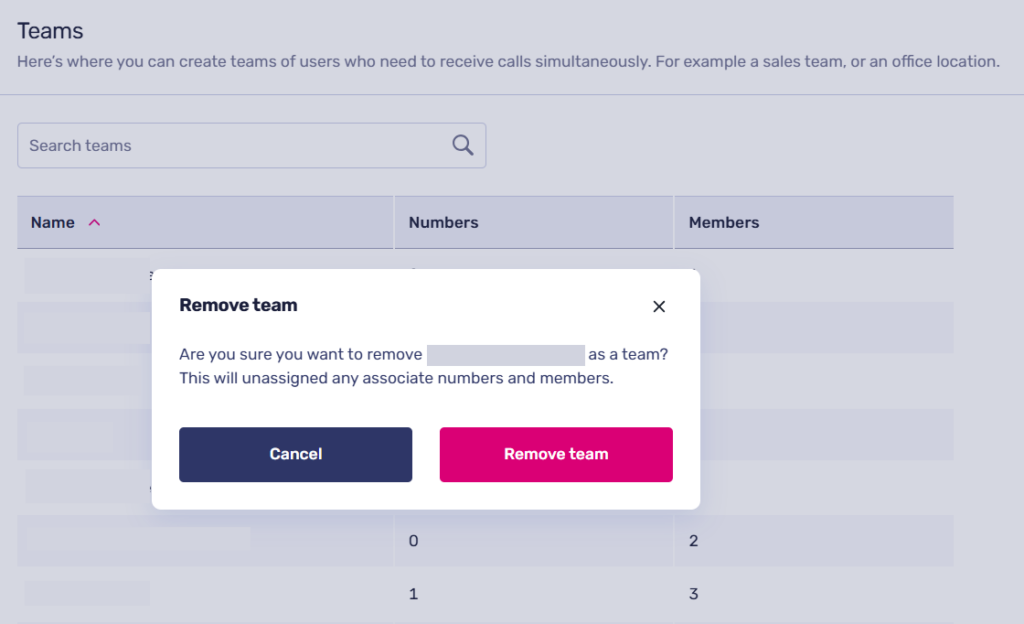
Task: Click the Teams description text
Action: (508, 62)
